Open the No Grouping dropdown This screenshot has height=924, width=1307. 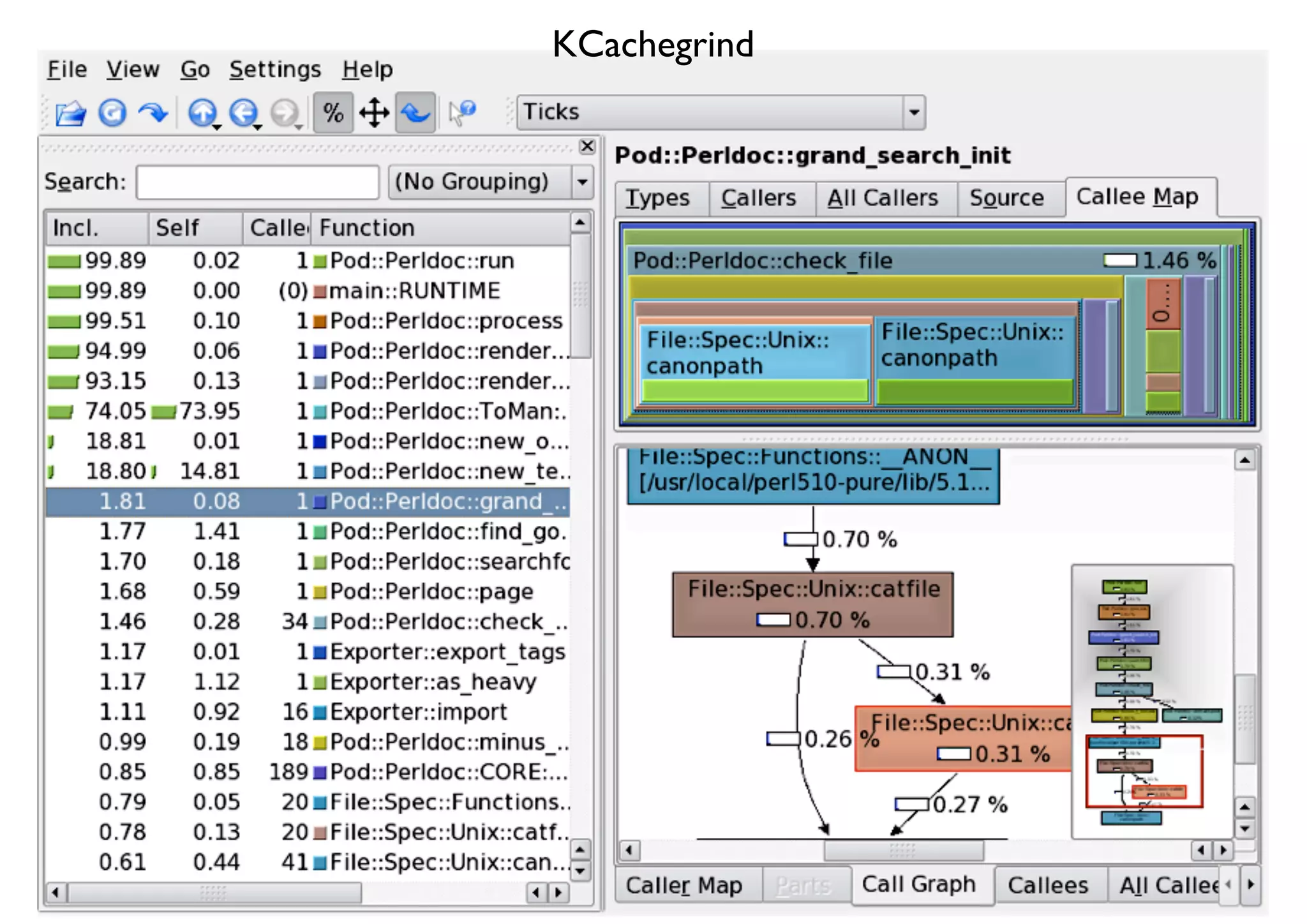(581, 182)
